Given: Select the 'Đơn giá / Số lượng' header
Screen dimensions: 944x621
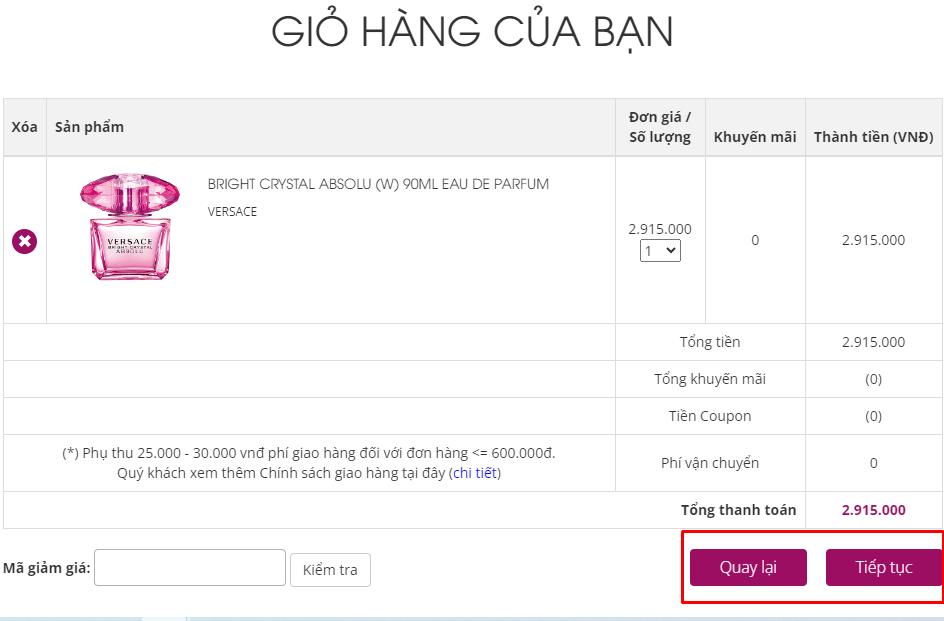Looking at the screenshot, I should [660, 127].
